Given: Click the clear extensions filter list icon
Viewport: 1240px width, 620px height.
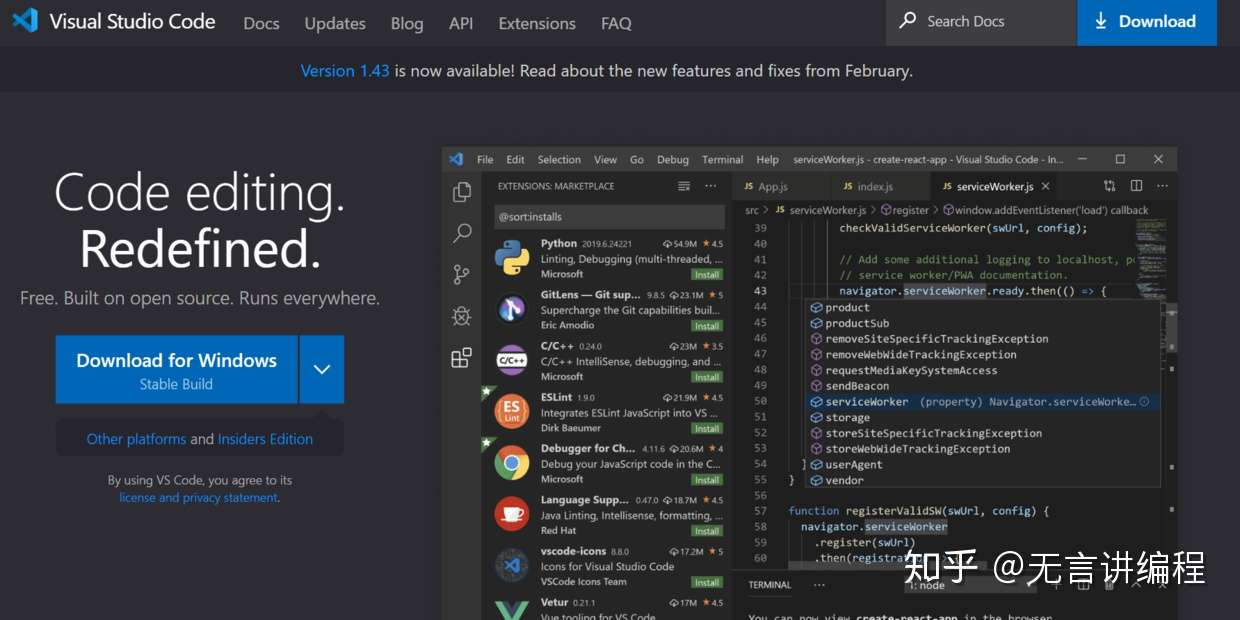Looking at the screenshot, I should point(684,186).
